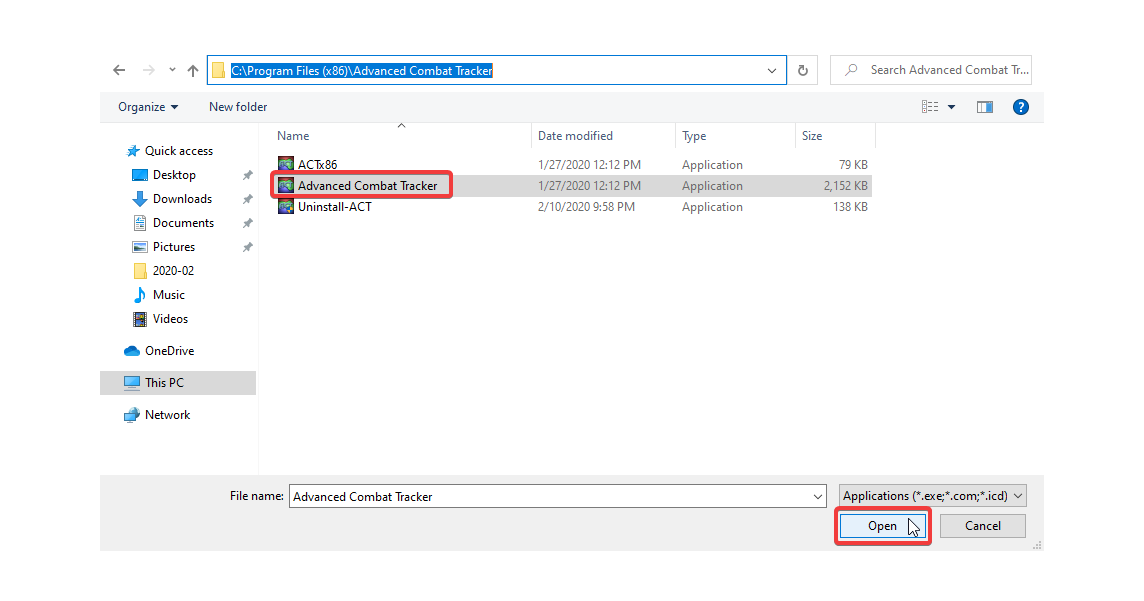The image size is (1144, 601).
Task: Click the pin icon beside Downloads
Action: 247,199
